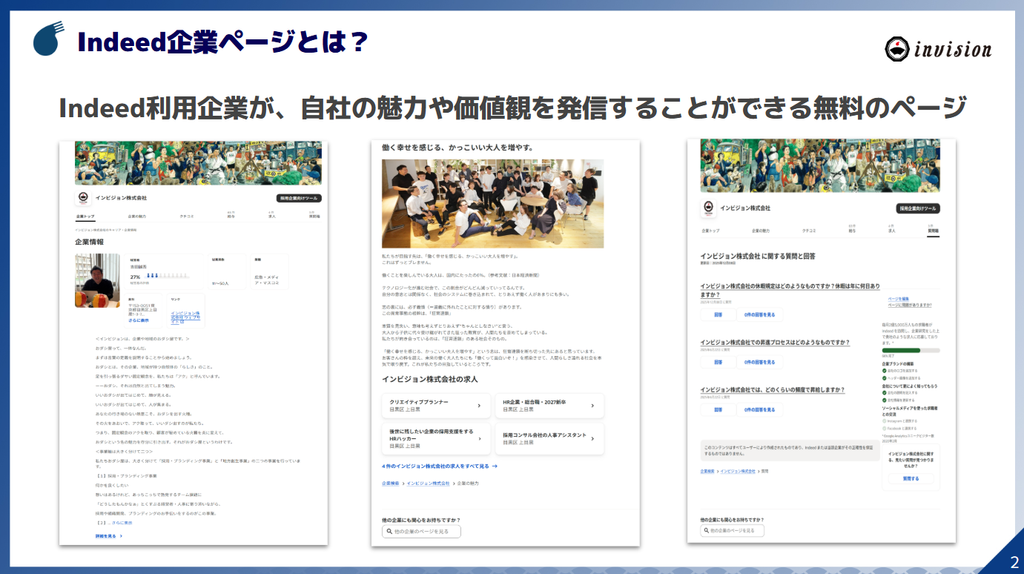Click company search field in middle screenshot

421,532
